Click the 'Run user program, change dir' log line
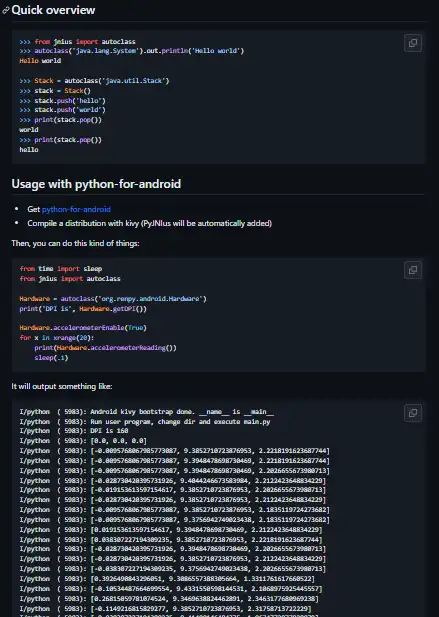Screen dimensions: 439x617 point(145,421)
